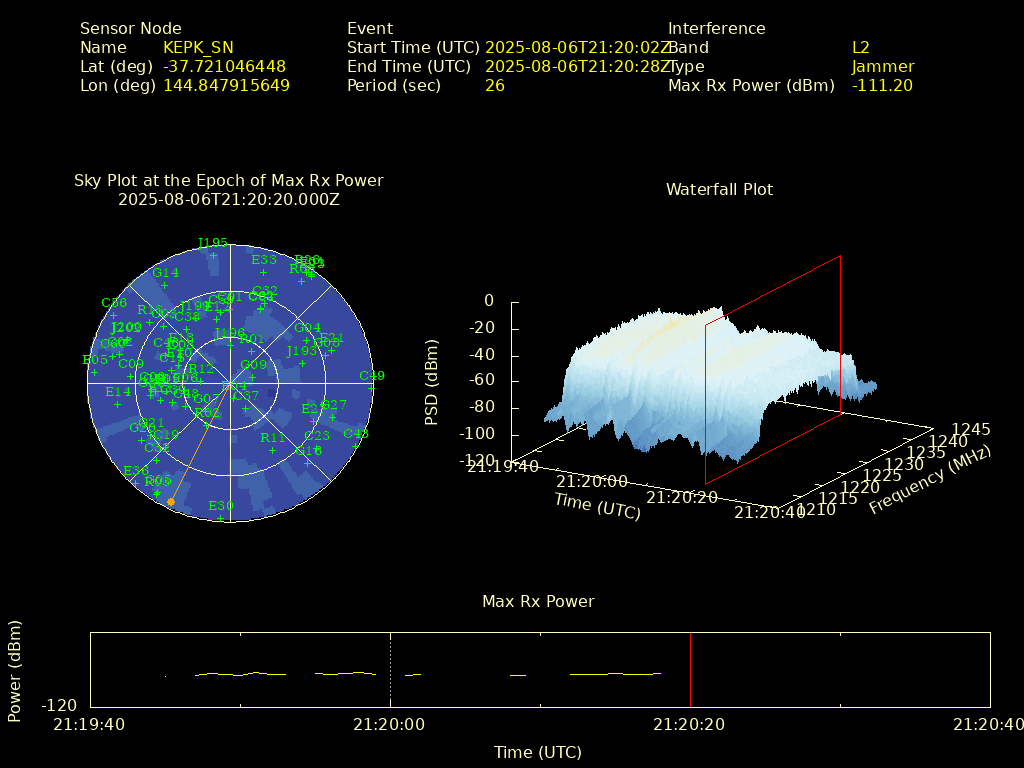Select satellite J195 marker at top of sky plot

tap(213, 256)
